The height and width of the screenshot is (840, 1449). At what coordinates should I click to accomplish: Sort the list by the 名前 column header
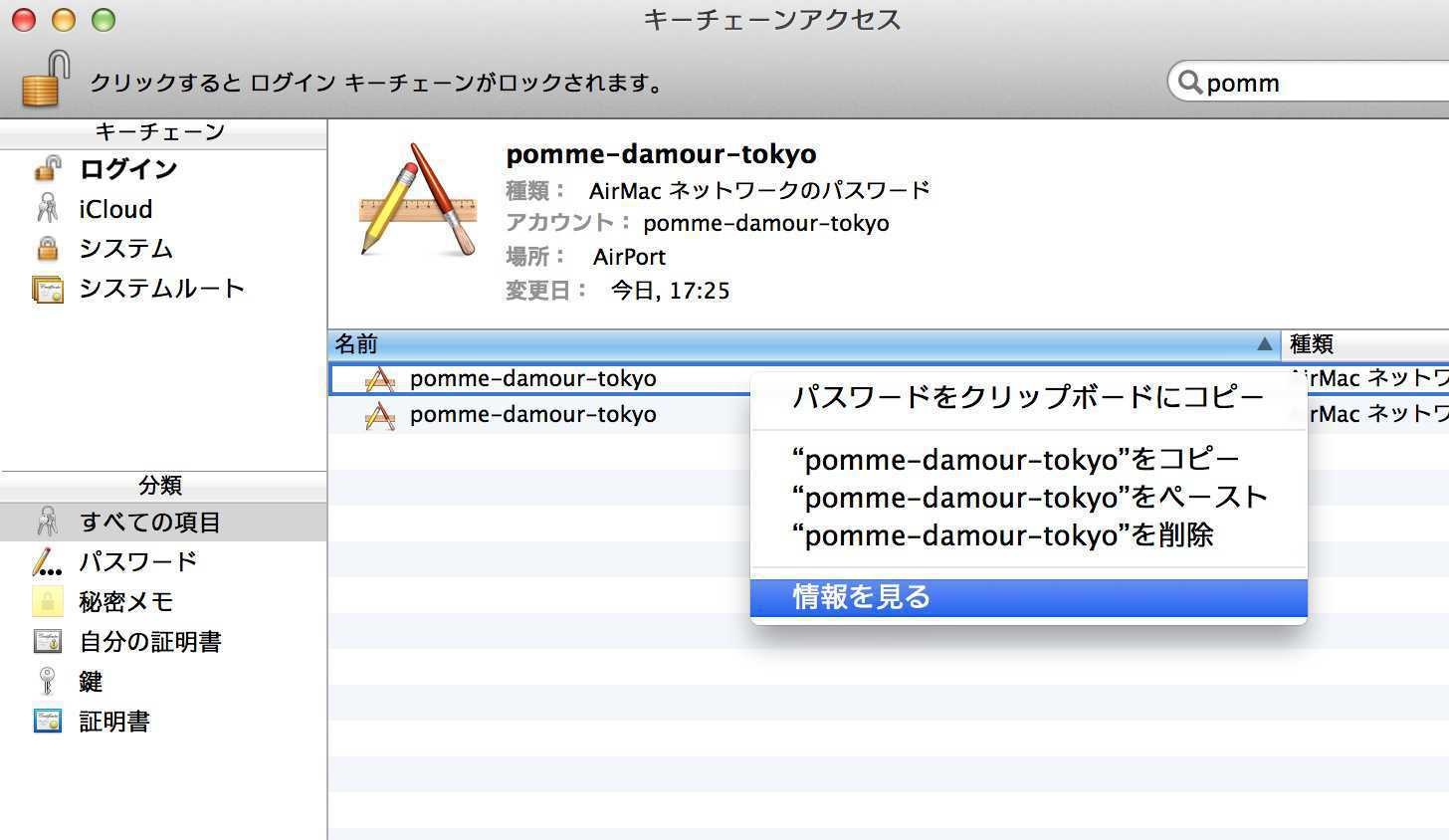point(804,344)
